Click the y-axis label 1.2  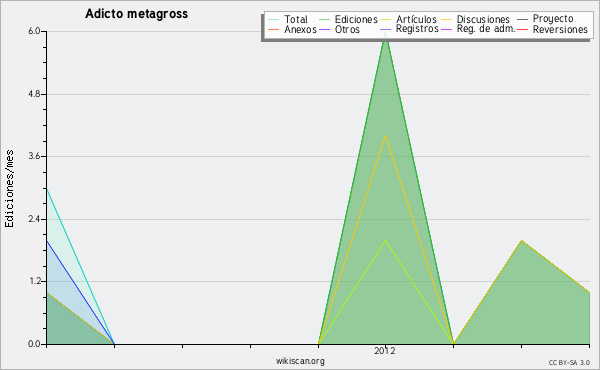pos(34,282)
